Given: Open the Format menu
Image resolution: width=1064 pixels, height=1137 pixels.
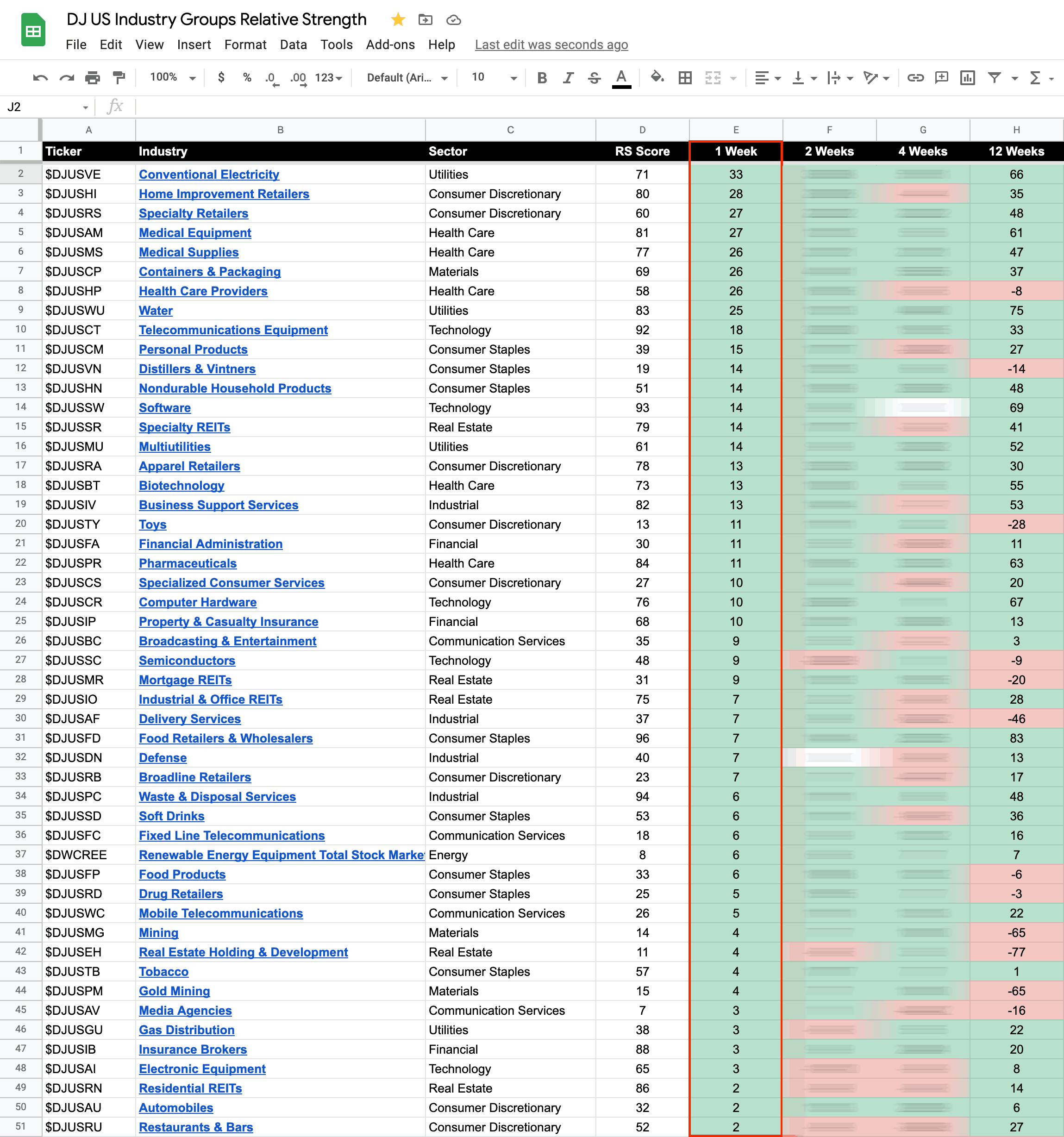Looking at the screenshot, I should click(x=245, y=44).
